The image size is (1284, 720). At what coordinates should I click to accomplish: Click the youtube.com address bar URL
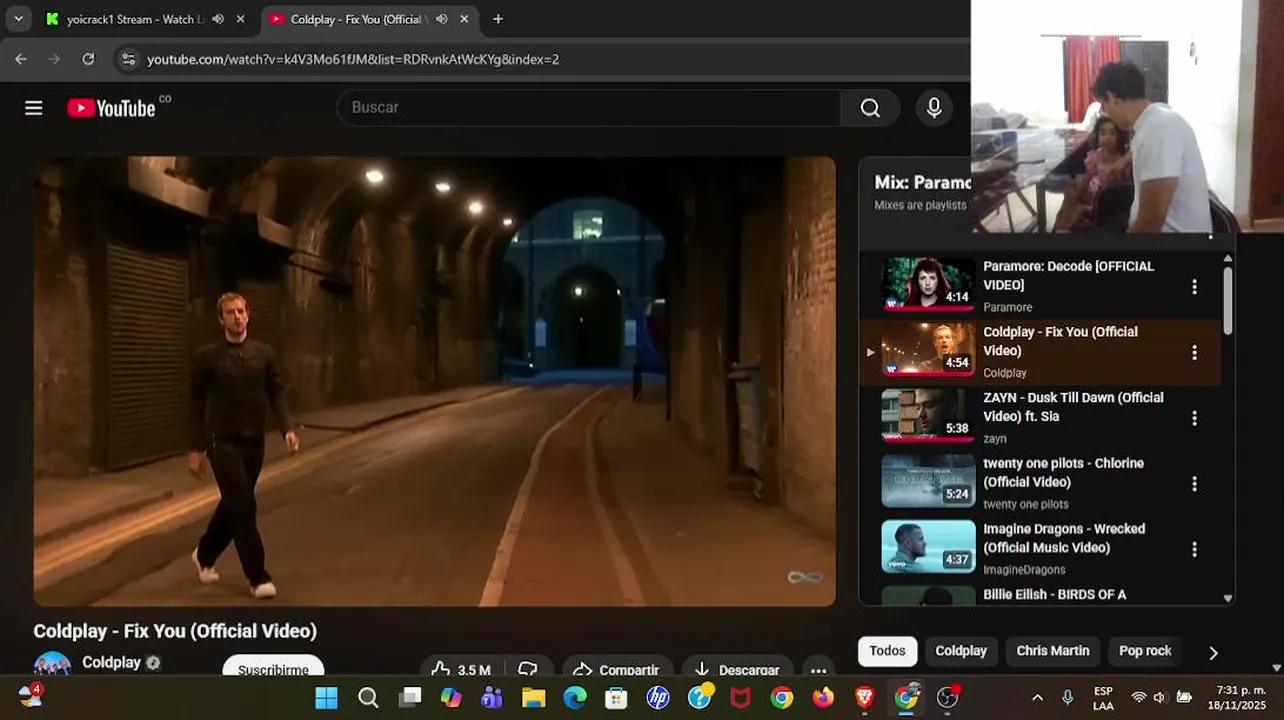click(x=353, y=59)
